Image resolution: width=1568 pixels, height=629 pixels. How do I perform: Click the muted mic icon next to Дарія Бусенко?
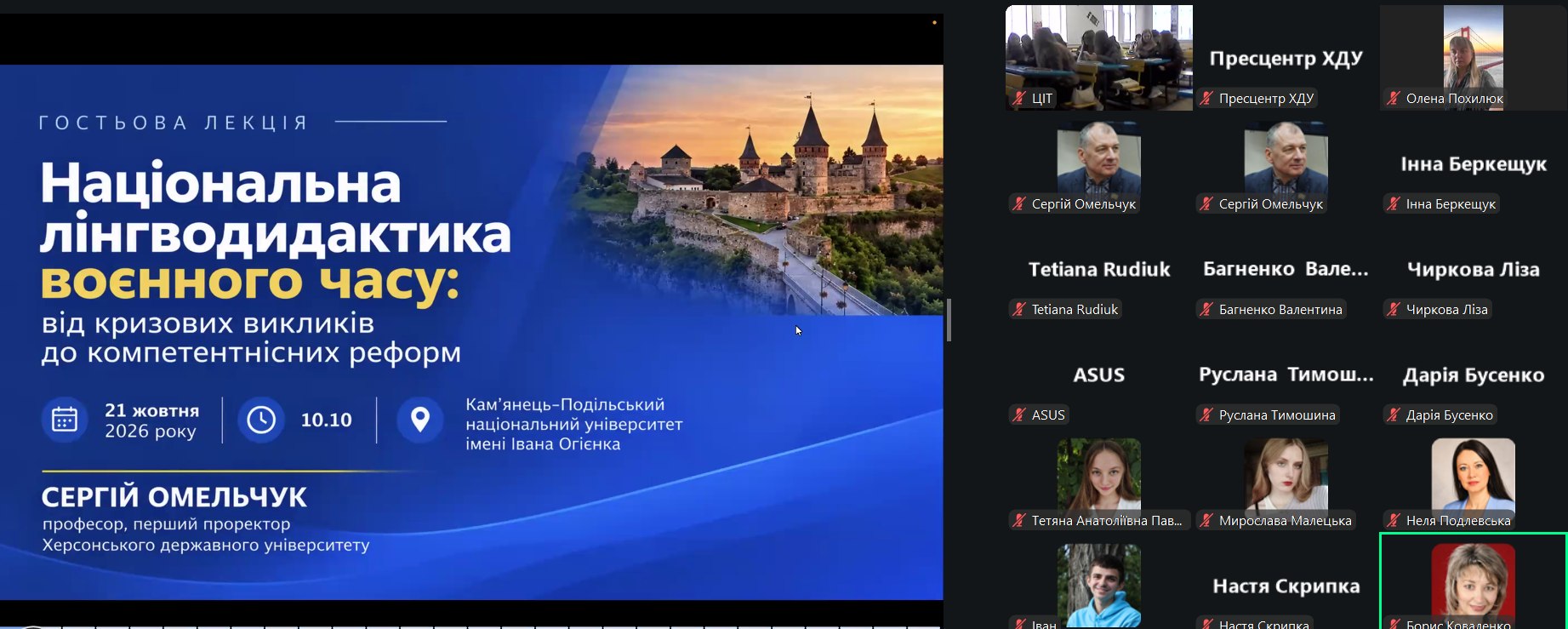coord(1394,415)
